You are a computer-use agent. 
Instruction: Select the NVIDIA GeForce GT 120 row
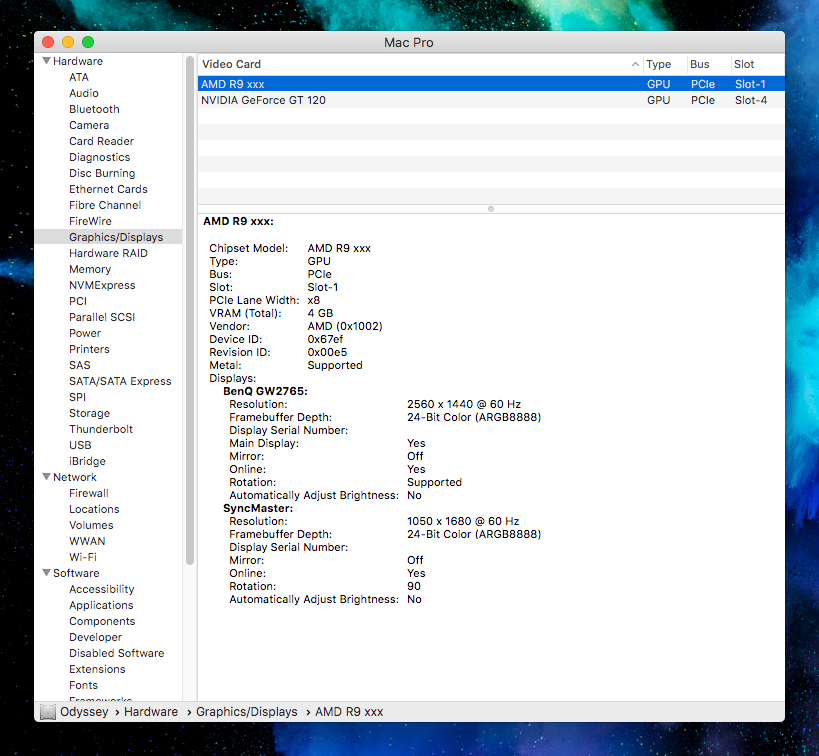(x=491, y=100)
